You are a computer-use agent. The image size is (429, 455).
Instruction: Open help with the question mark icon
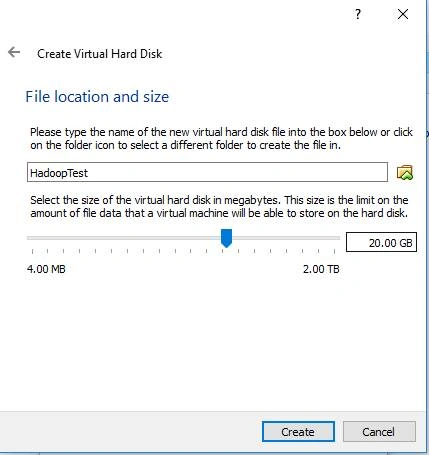click(x=358, y=14)
